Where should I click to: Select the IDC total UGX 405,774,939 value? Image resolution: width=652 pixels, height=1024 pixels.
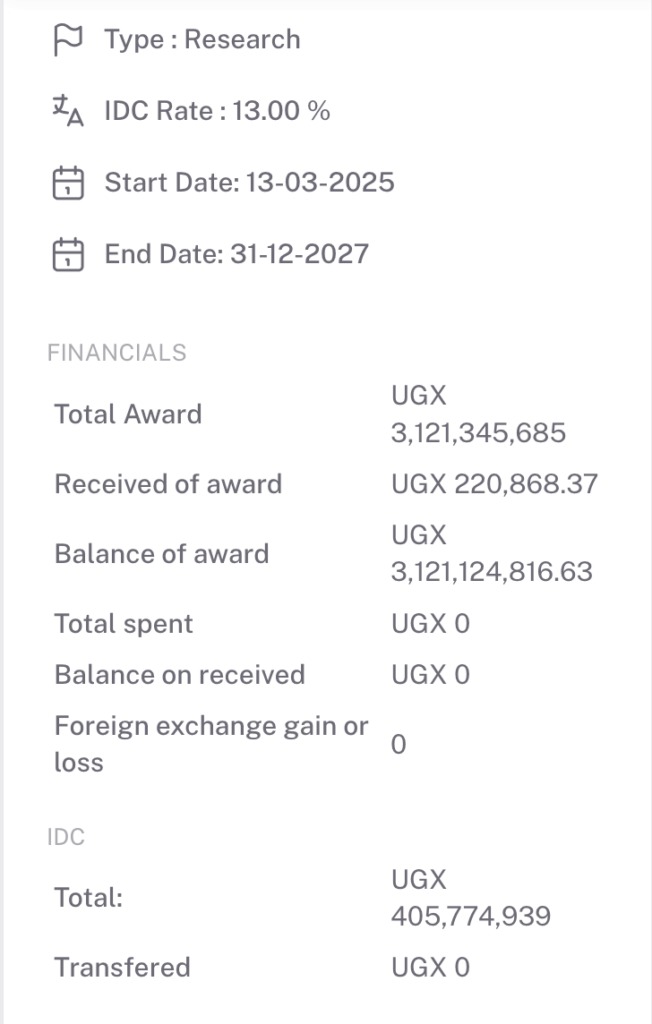tap(471, 898)
